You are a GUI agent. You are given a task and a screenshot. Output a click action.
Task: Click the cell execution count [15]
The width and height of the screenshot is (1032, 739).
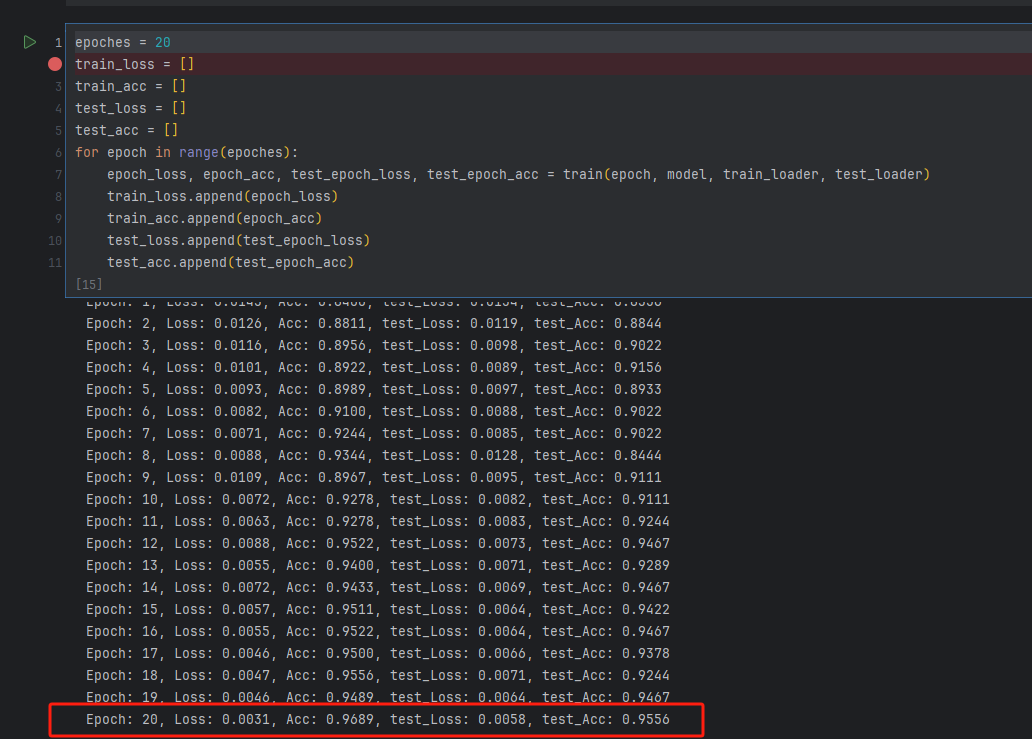[89, 284]
